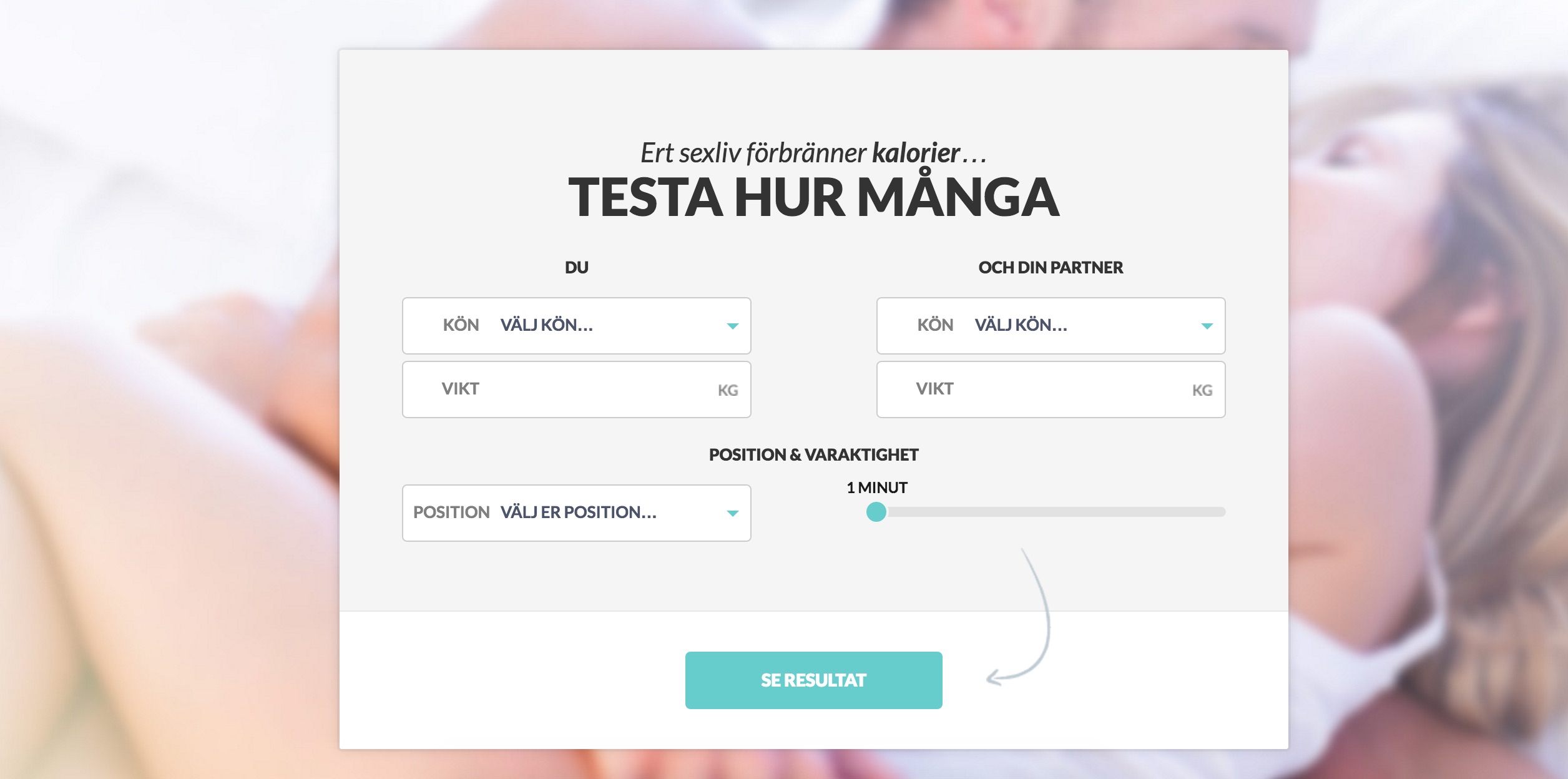Screen dimensions: 1568x779
Task: Click the VIKT input field under DU
Action: pos(574,388)
